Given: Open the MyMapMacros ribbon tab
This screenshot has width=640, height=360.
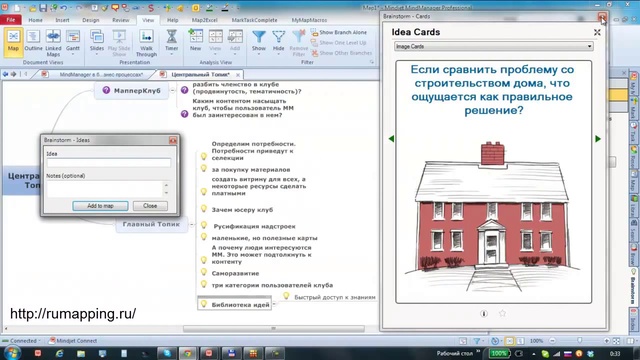Looking at the screenshot, I should 309,20.
